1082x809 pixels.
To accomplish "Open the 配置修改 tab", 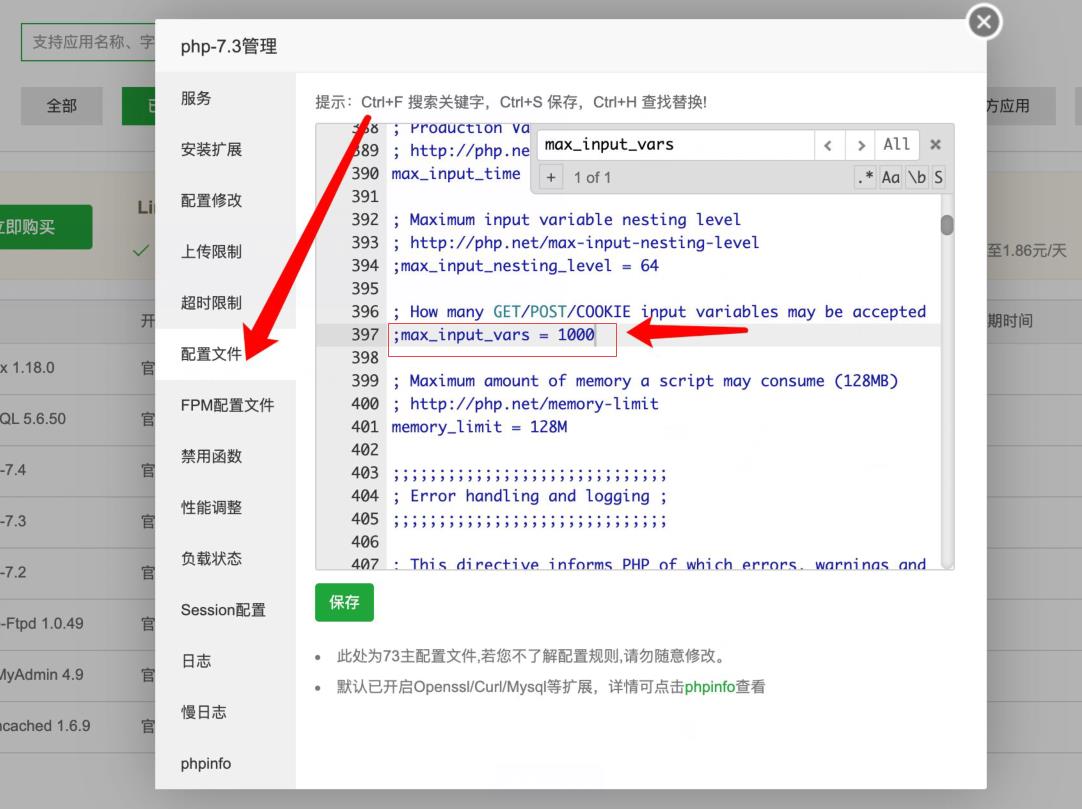I will [x=226, y=200].
